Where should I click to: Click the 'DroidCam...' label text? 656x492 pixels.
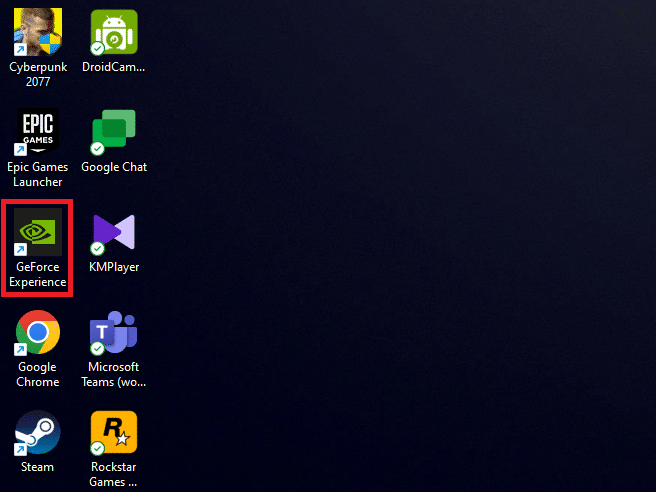coord(114,67)
